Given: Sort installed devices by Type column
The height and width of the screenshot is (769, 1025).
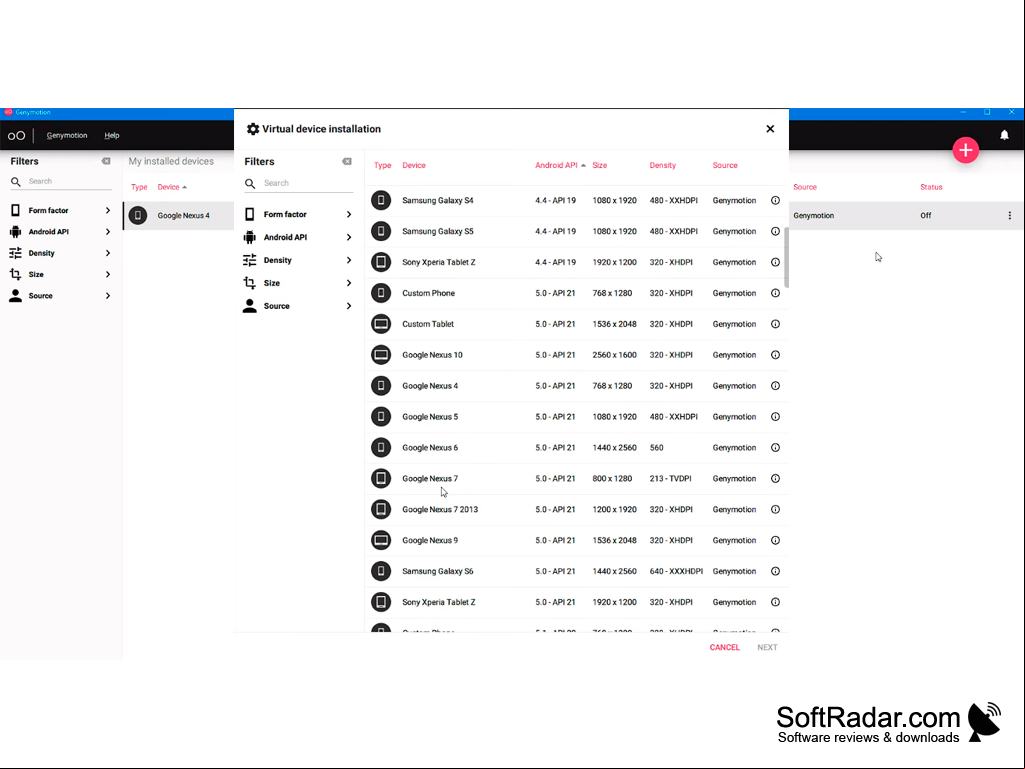Looking at the screenshot, I should pos(139,187).
